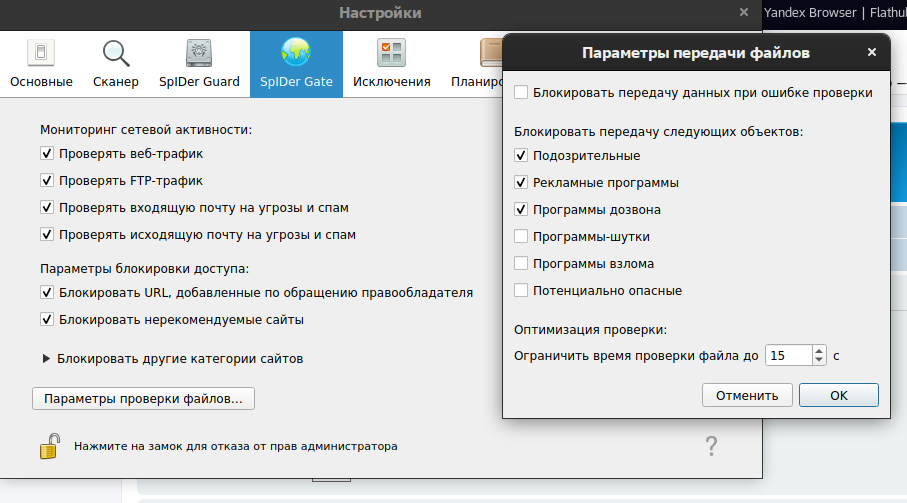Select the Yandex Browser window tab
The height and width of the screenshot is (503, 907).
point(835,13)
